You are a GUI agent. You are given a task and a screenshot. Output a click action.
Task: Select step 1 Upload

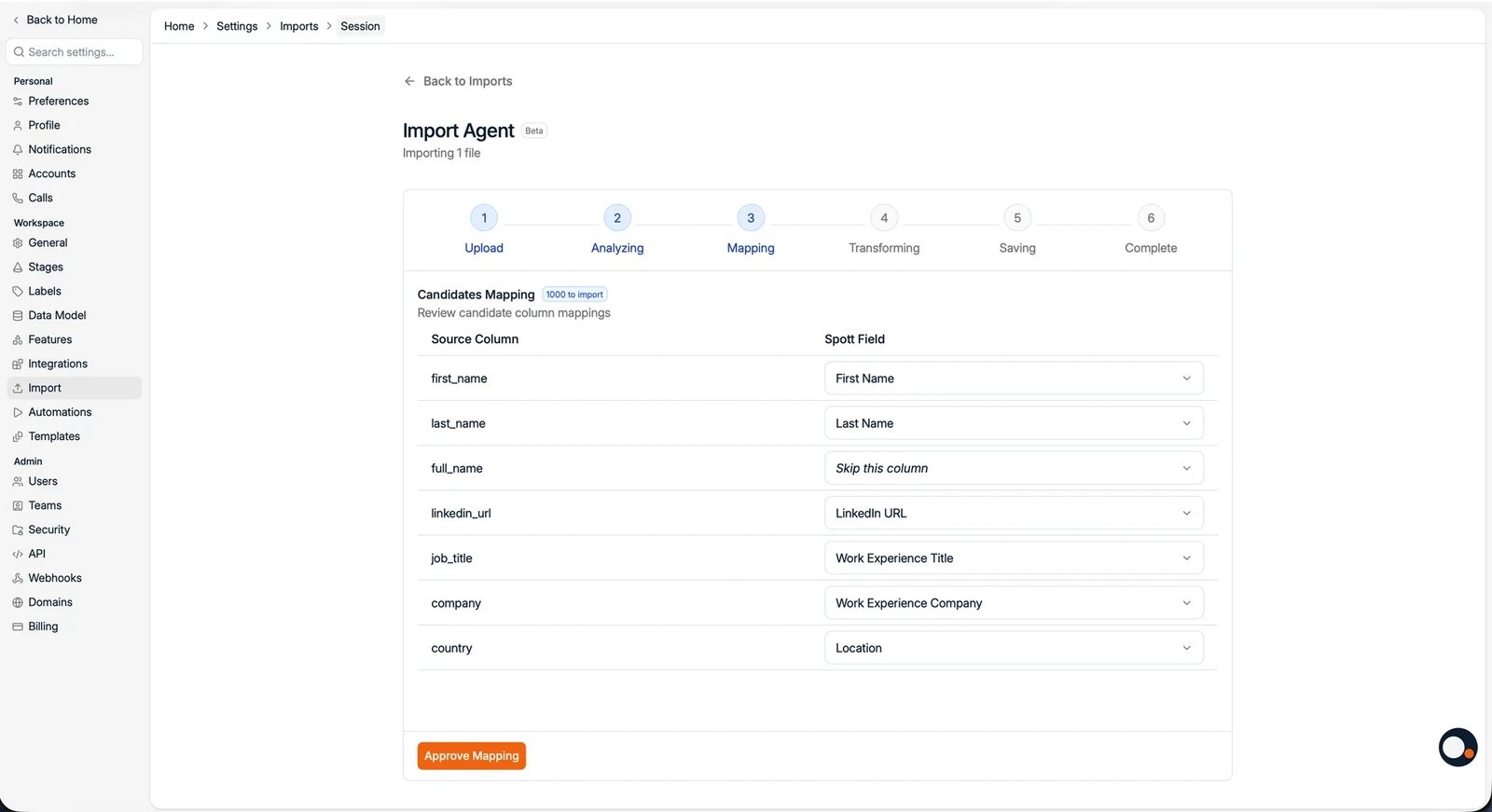[x=484, y=229]
